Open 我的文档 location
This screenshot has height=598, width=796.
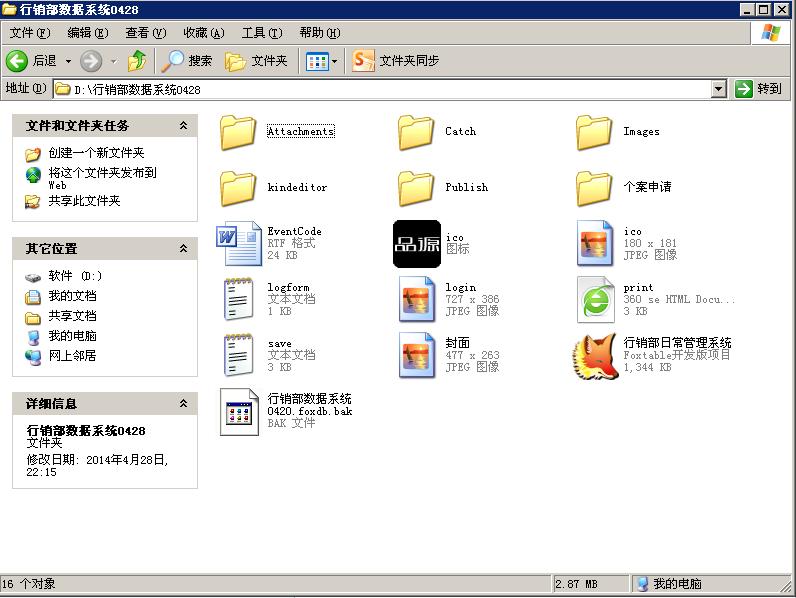(72, 296)
